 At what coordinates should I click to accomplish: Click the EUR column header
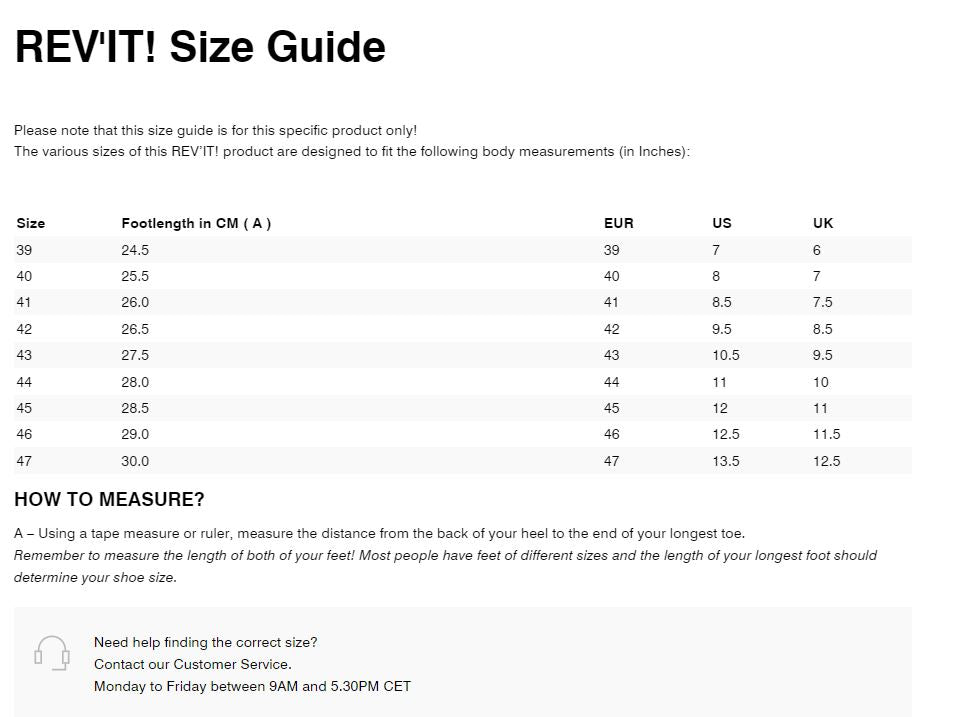(618, 223)
